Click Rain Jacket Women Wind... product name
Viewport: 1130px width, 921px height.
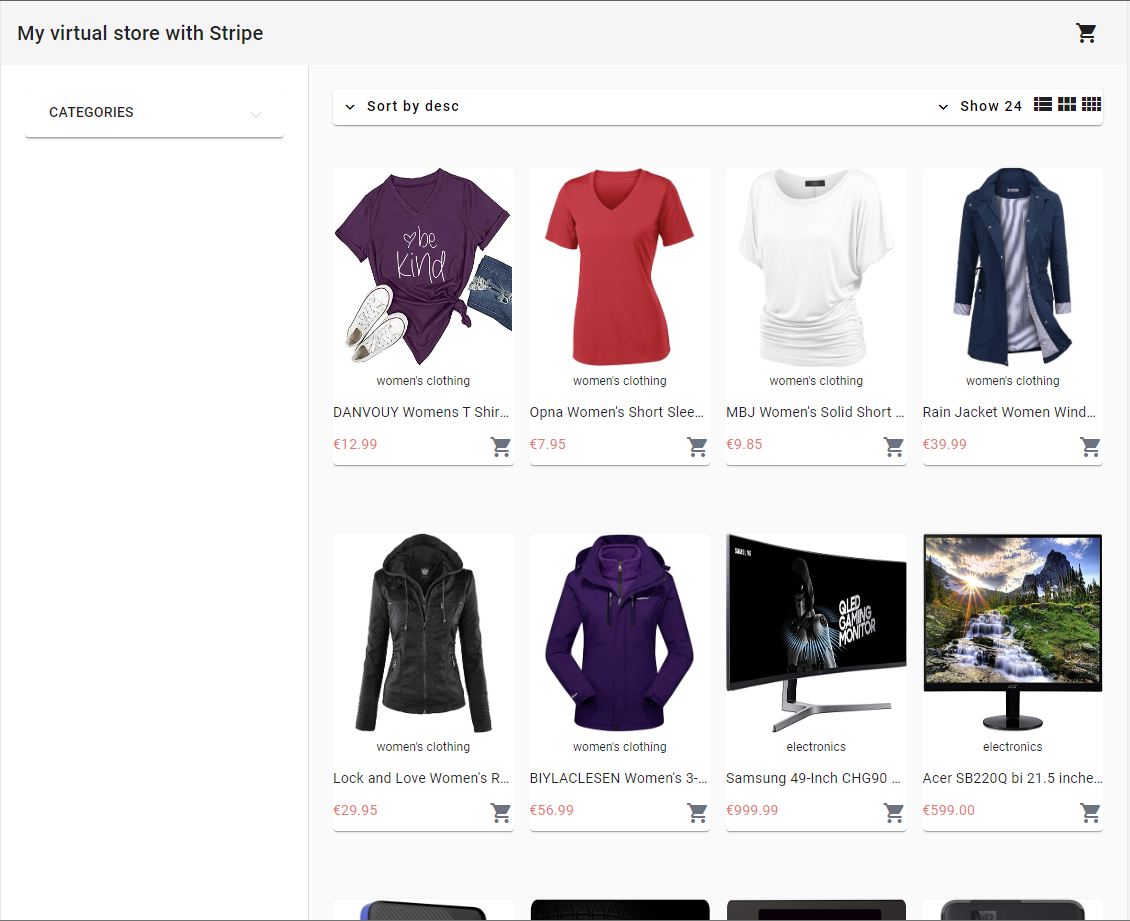pyautogui.click(x=1009, y=412)
